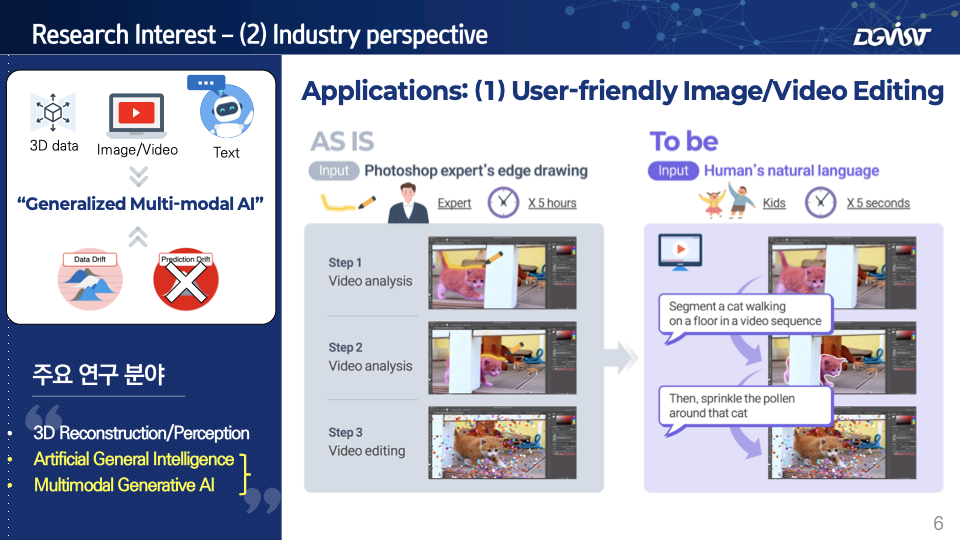The width and height of the screenshot is (960, 540).
Task: Click the '3D data' label
Action: click(x=54, y=146)
